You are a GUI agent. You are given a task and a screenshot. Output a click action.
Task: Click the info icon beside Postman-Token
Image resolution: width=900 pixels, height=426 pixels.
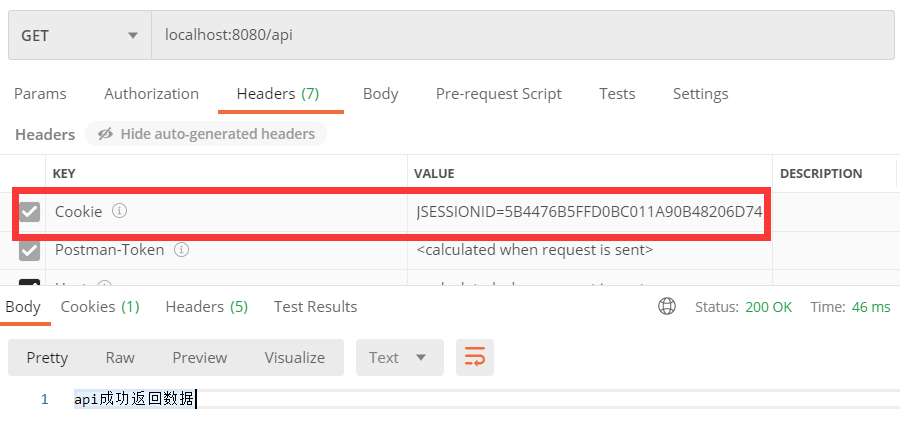(181, 250)
